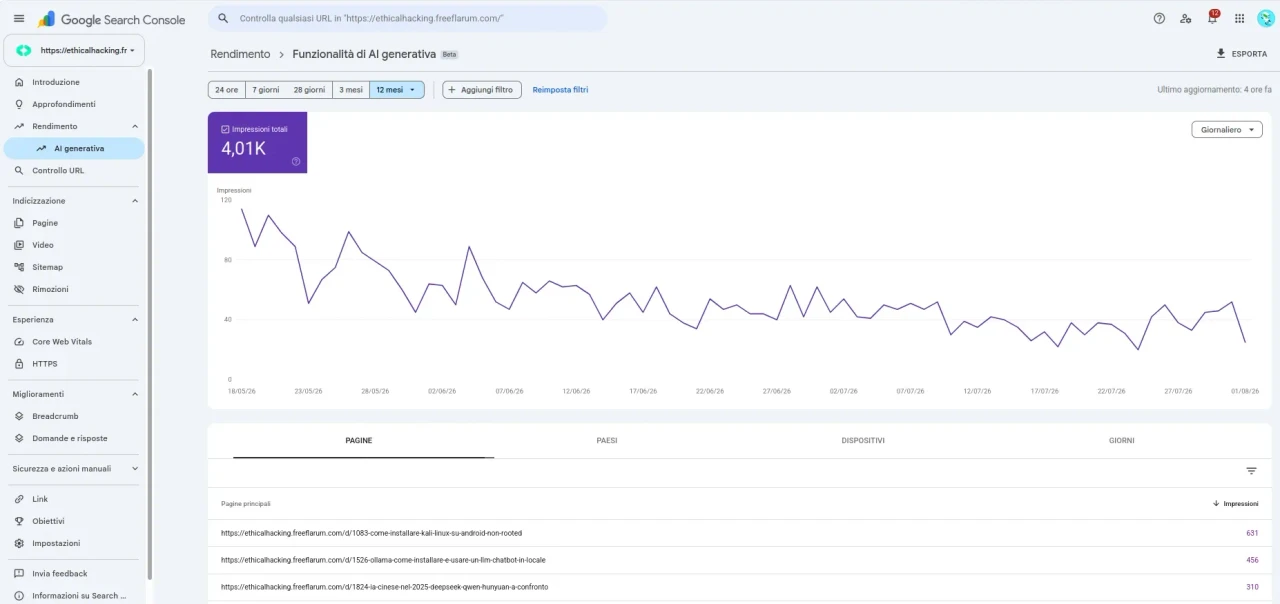1280x604 pixels.
Task: Click the Aggiungi filtro button
Action: [482, 90]
